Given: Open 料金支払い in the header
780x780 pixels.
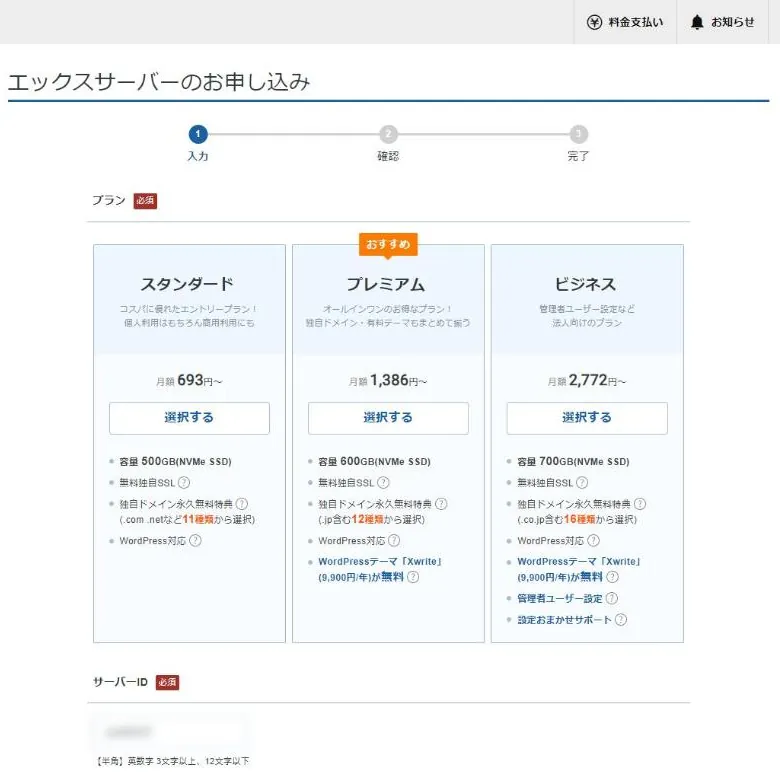Looking at the screenshot, I should click(625, 22).
